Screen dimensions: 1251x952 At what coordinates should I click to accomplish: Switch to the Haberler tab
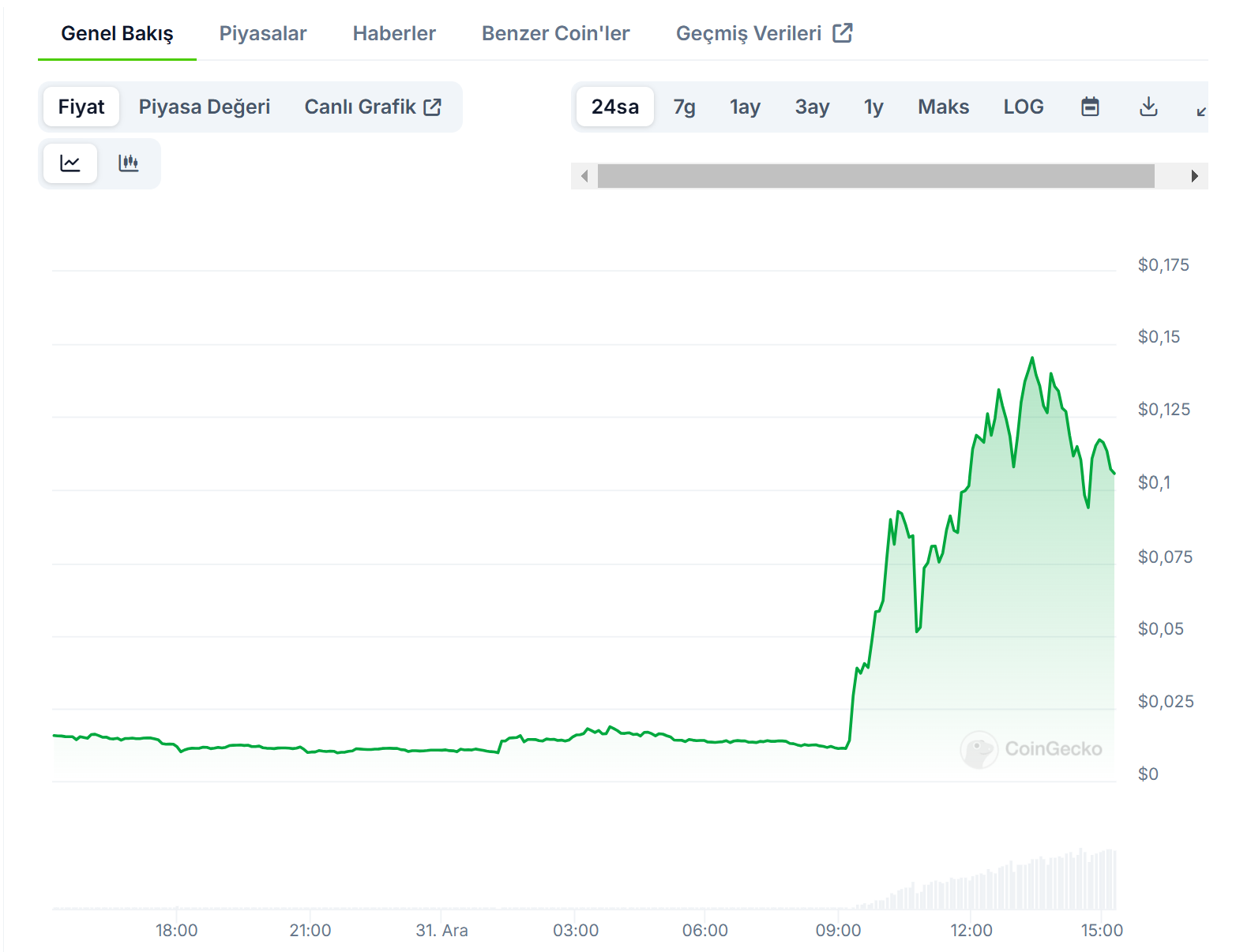(x=393, y=33)
